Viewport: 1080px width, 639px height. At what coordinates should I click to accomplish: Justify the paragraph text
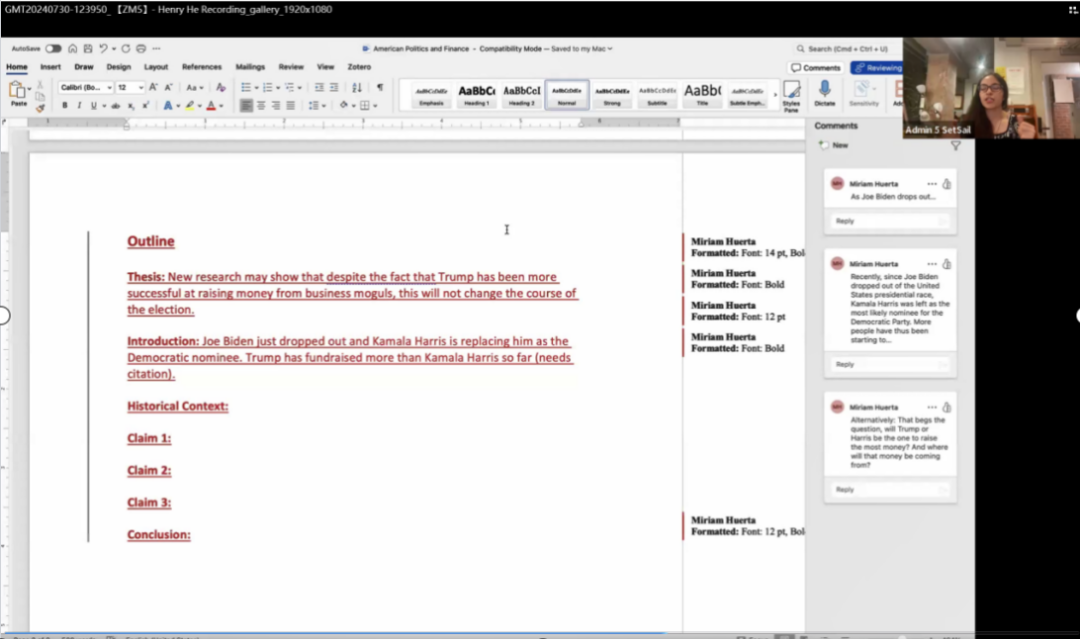(291, 105)
